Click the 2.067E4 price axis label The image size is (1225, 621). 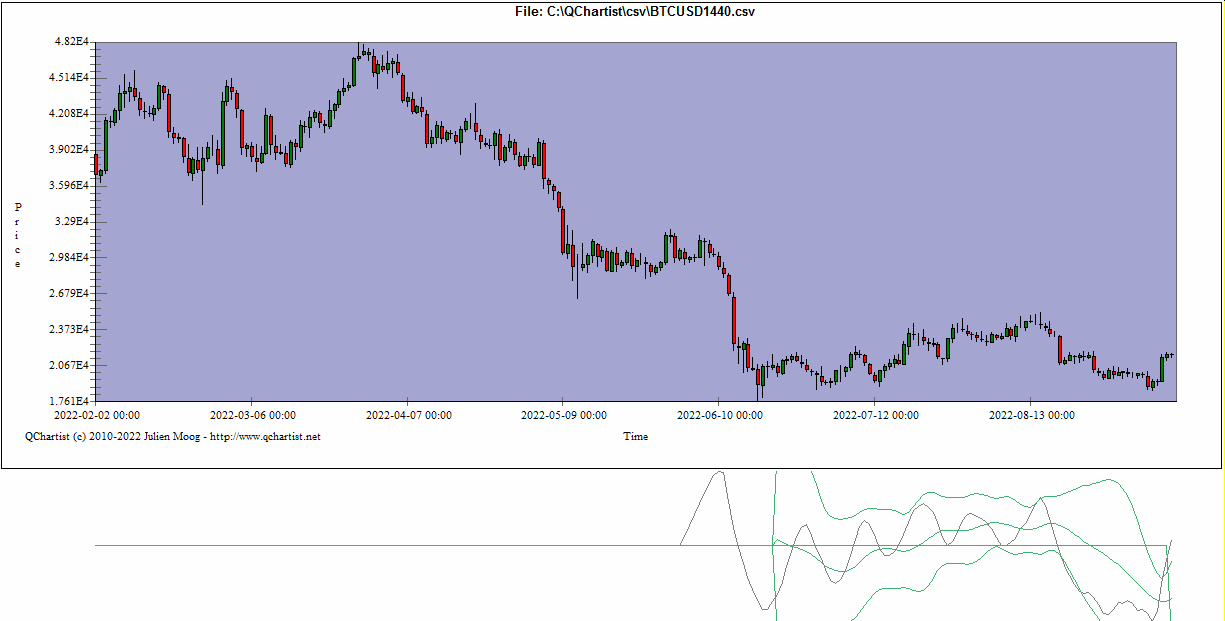coord(71,366)
